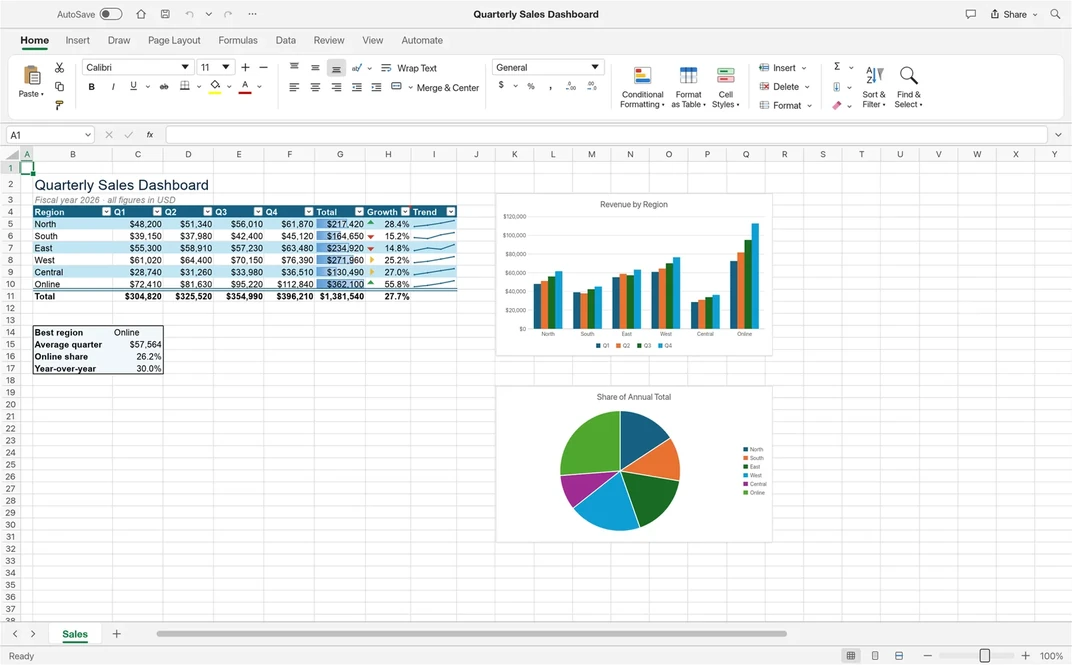
Task: Switch to the Page Layout tab
Action: [174, 40]
